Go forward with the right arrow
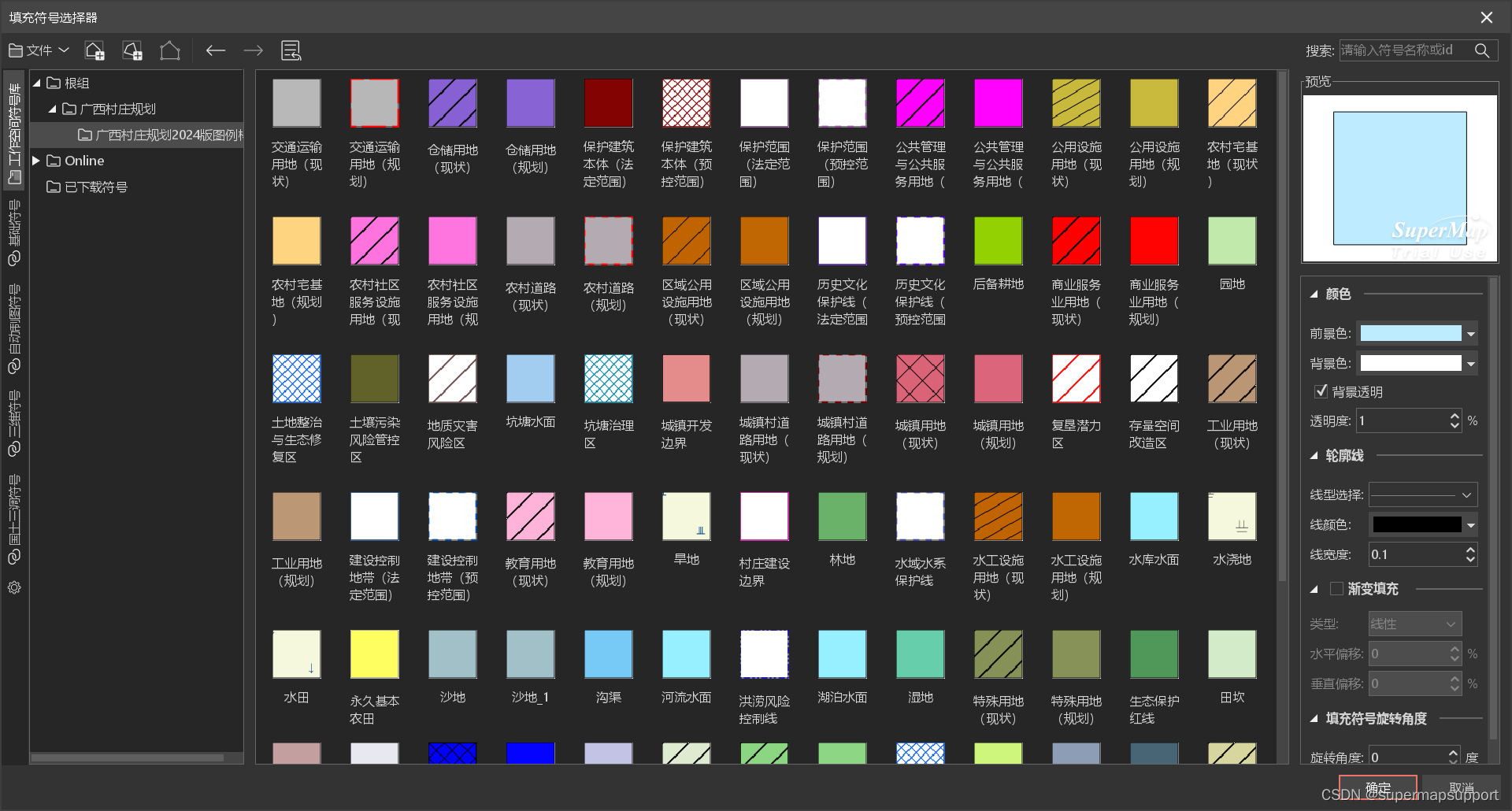The image size is (1512, 811). 253,51
